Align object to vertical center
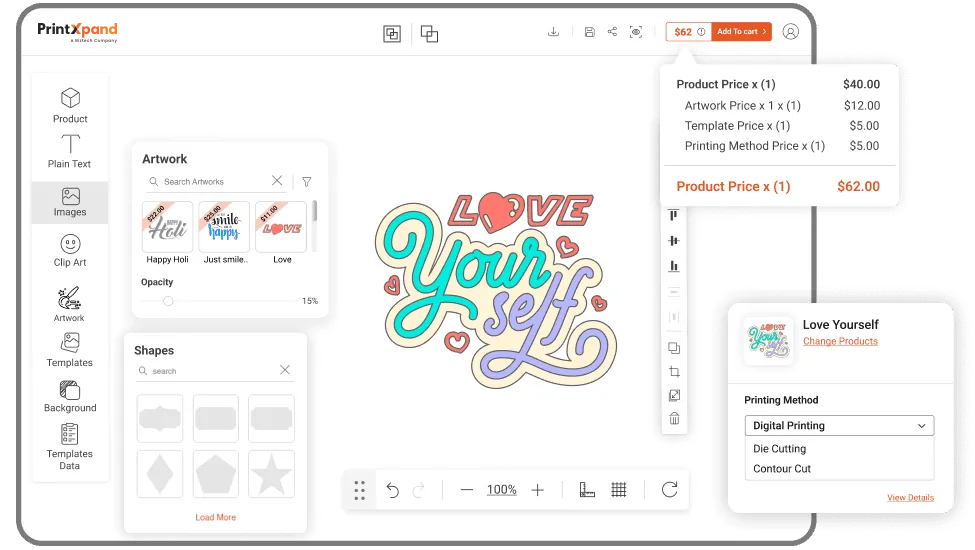 (x=673, y=241)
